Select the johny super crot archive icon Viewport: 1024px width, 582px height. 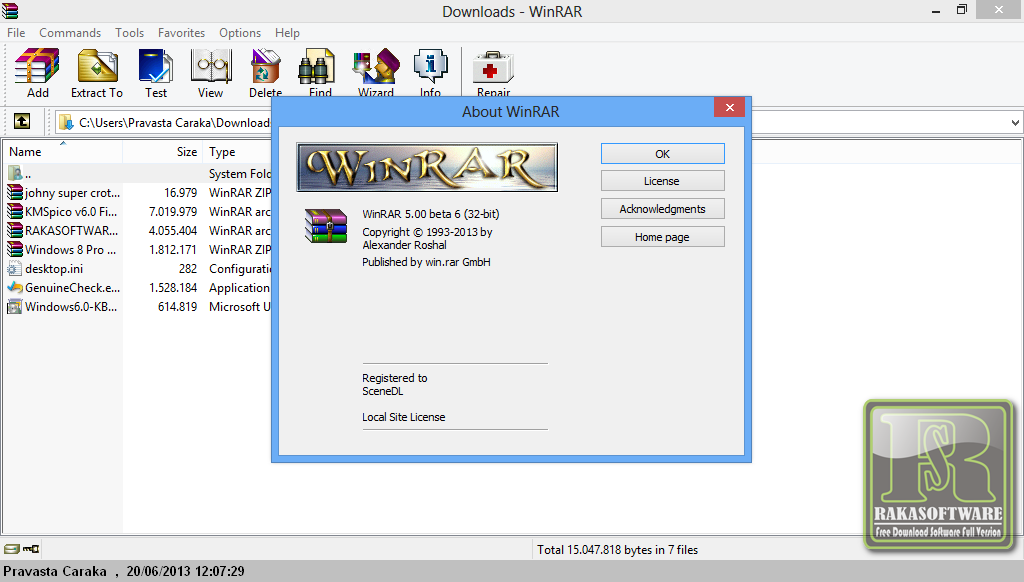pyautogui.click(x=15, y=192)
